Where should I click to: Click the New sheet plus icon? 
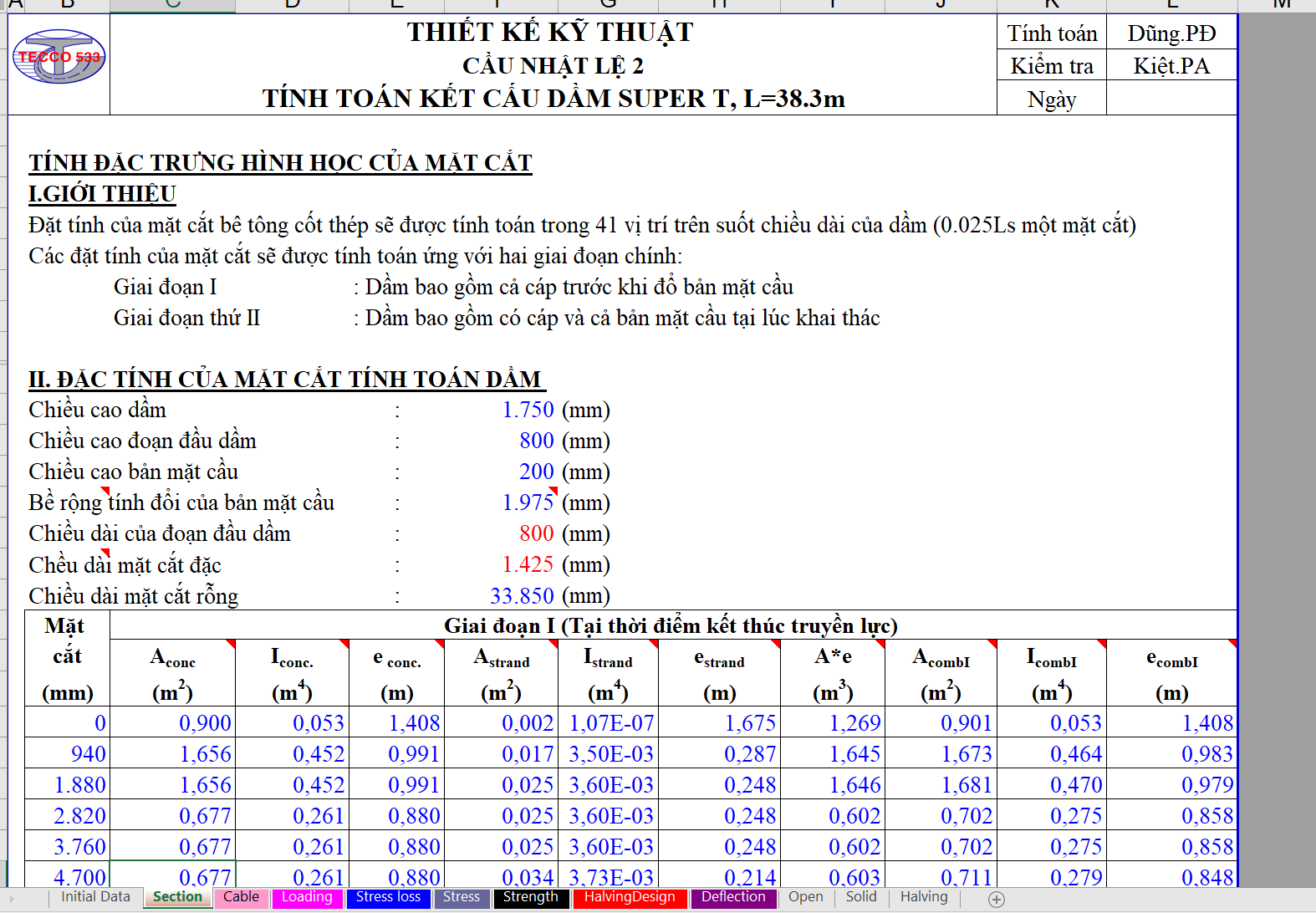(996, 899)
